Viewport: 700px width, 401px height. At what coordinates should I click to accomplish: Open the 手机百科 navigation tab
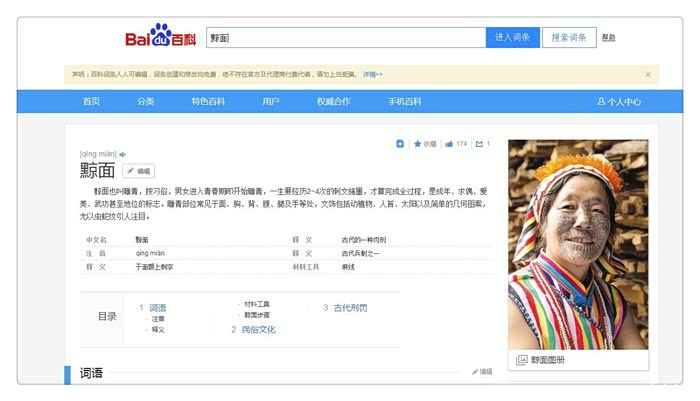(x=404, y=101)
